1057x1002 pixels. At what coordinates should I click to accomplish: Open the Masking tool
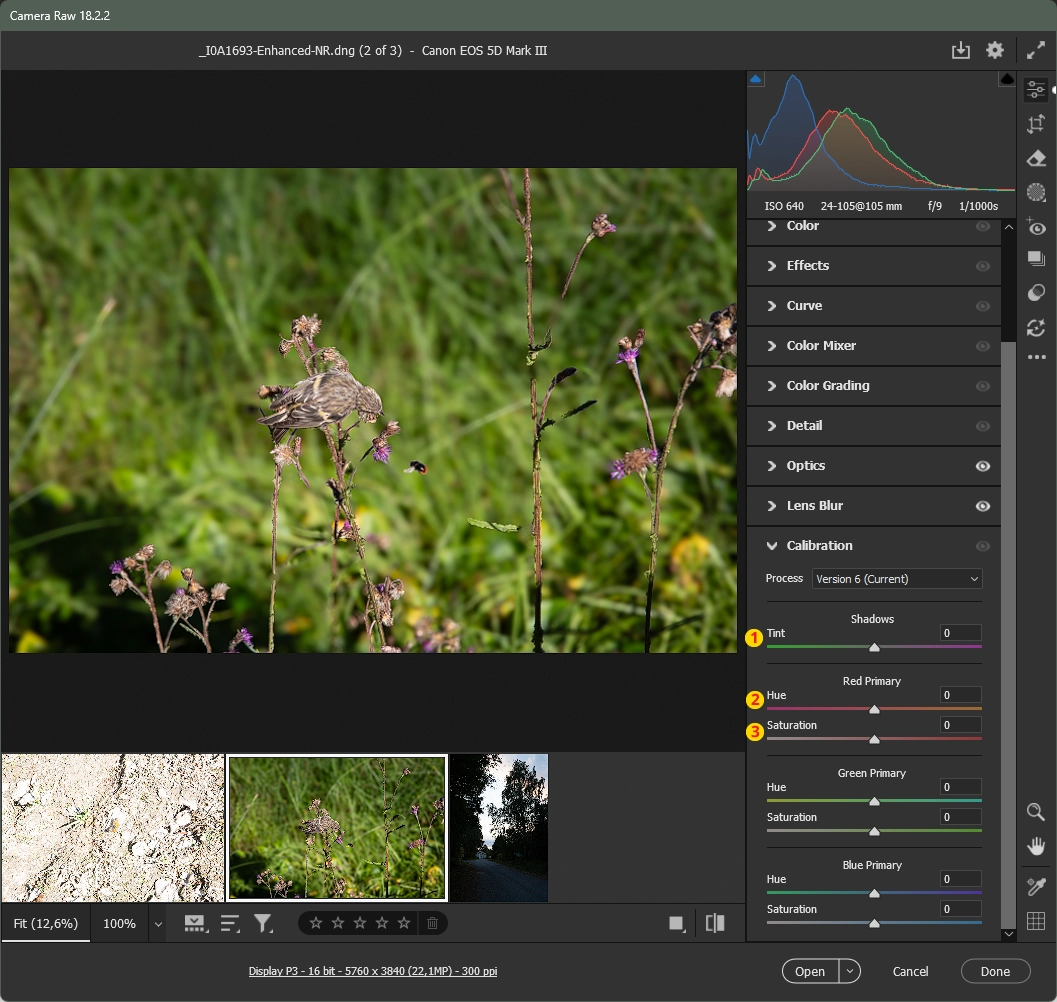1036,193
